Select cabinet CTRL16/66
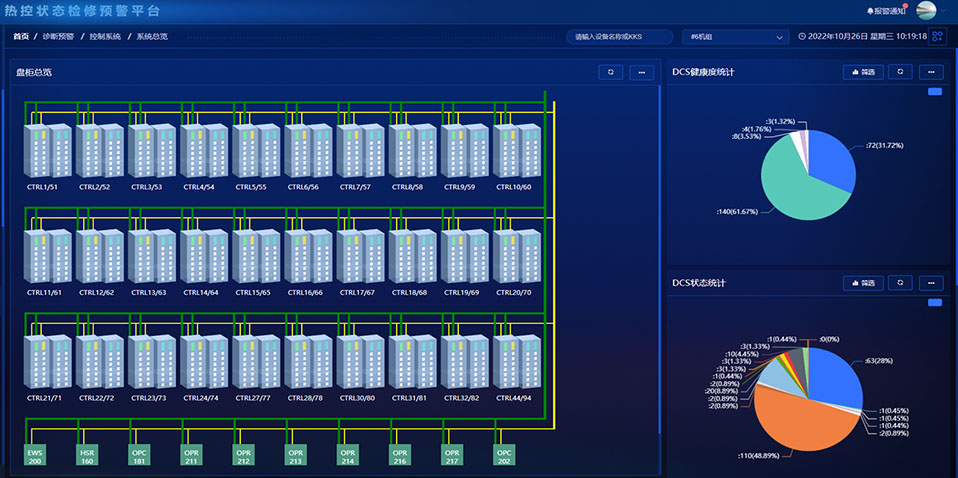Viewport: 958px width, 478px height. pyautogui.click(x=308, y=257)
